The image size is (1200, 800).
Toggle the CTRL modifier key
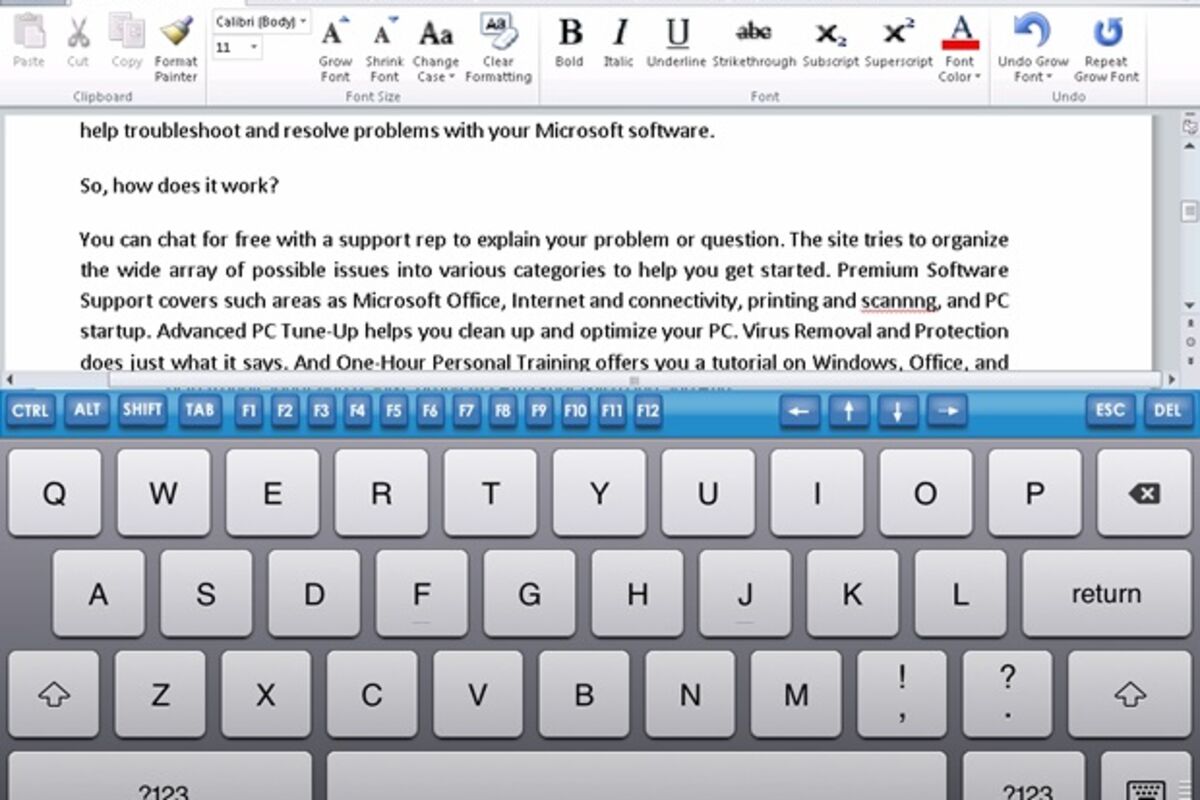pyautogui.click(x=30, y=411)
